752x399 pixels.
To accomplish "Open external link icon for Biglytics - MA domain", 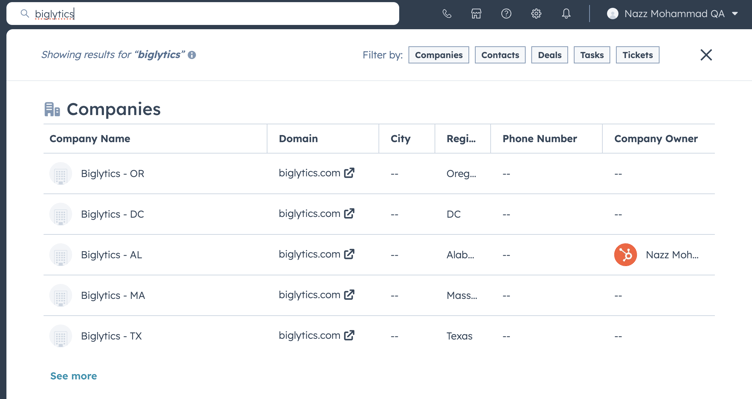I will coord(349,295).
